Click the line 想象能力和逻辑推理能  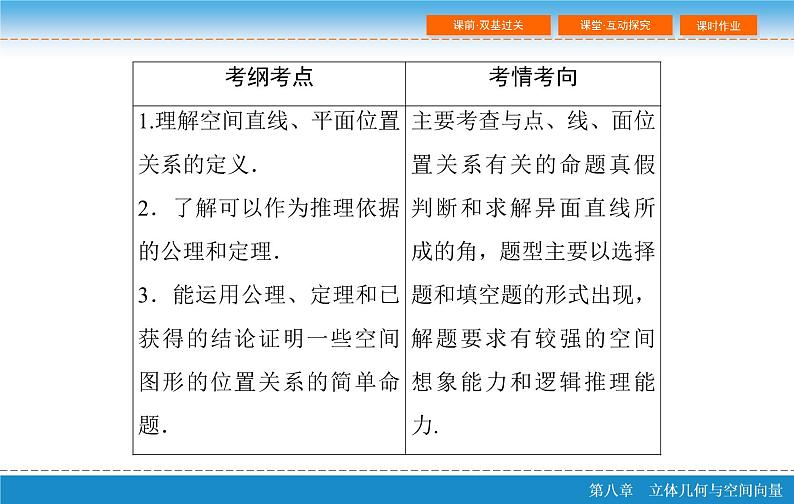tap(533, 381)
